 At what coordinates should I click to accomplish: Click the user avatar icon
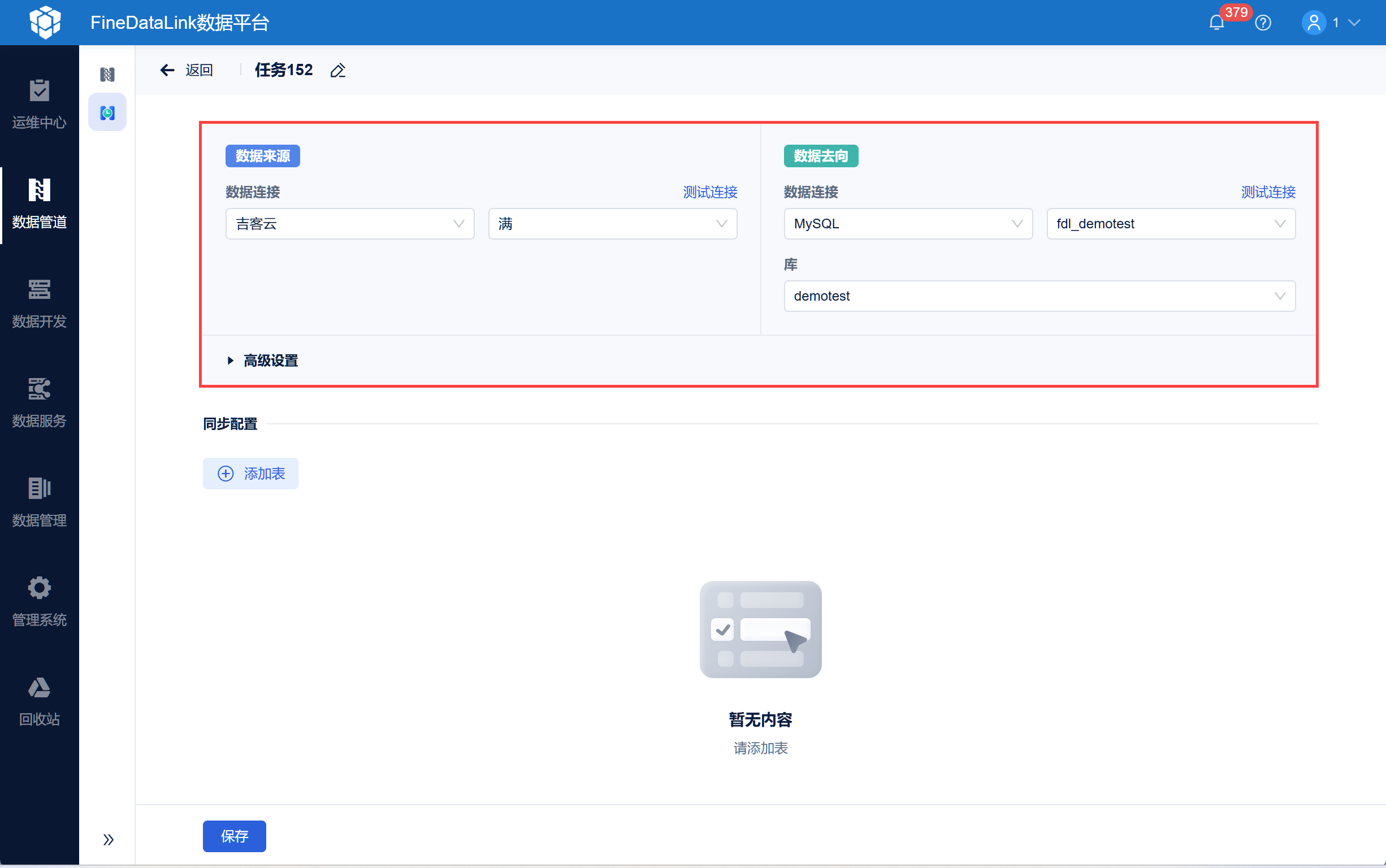[1313, 23]
